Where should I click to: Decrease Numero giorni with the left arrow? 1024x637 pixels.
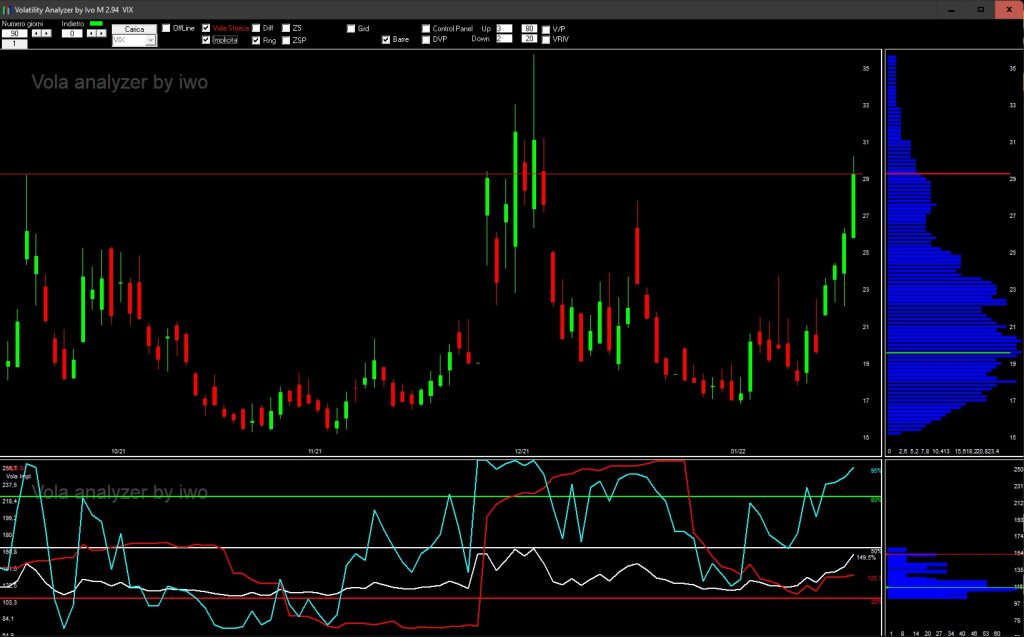[35, 33]
